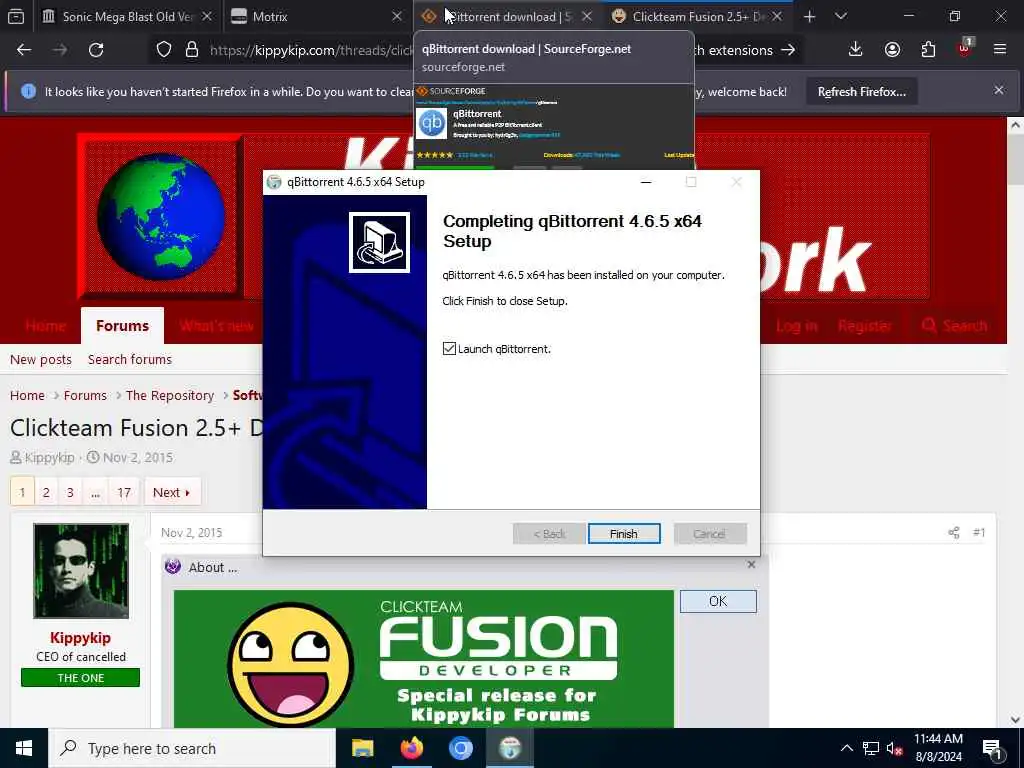
Task: Reload the page with the refresh icon
Action: (x=96, y=50)
